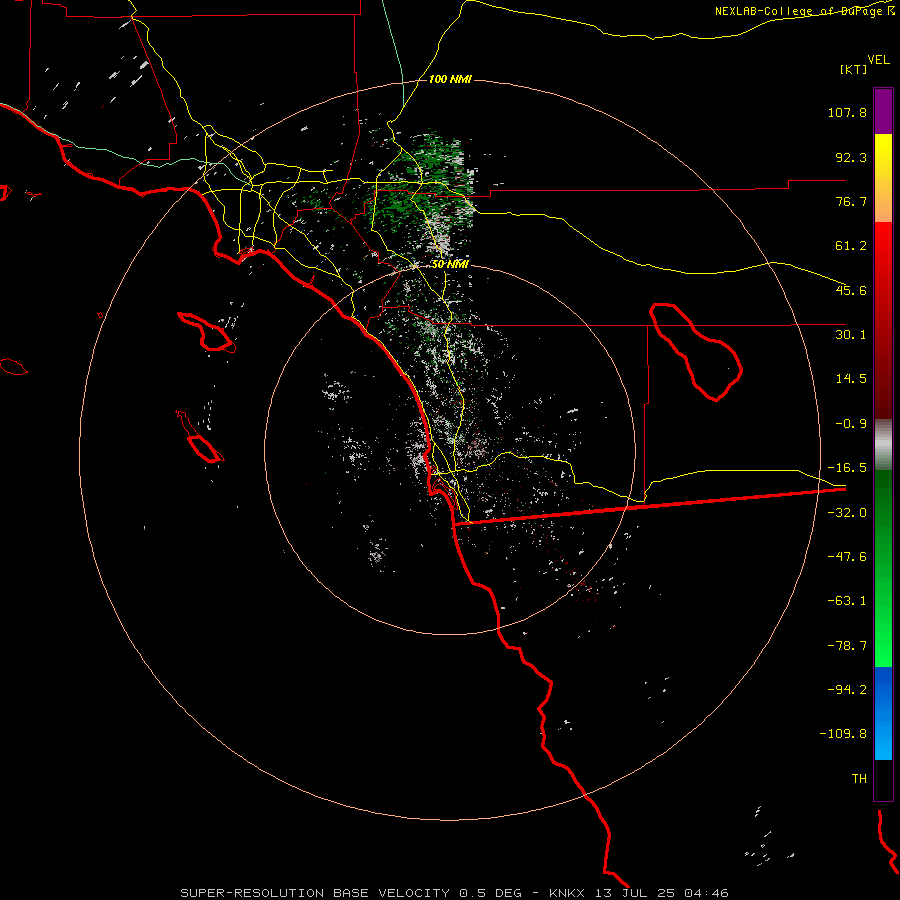Select the 92.3 legend value

[x=851, y=157]
